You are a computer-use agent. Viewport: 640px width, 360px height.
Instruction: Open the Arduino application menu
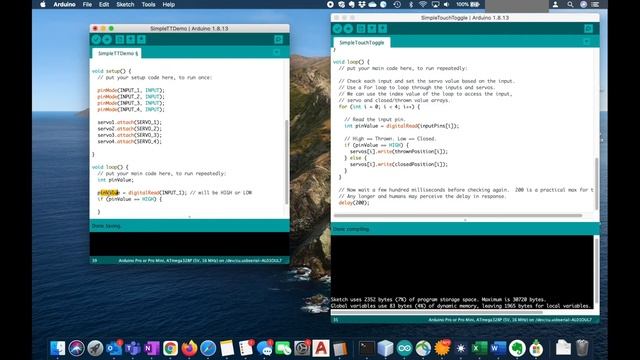tap(64, 4)
